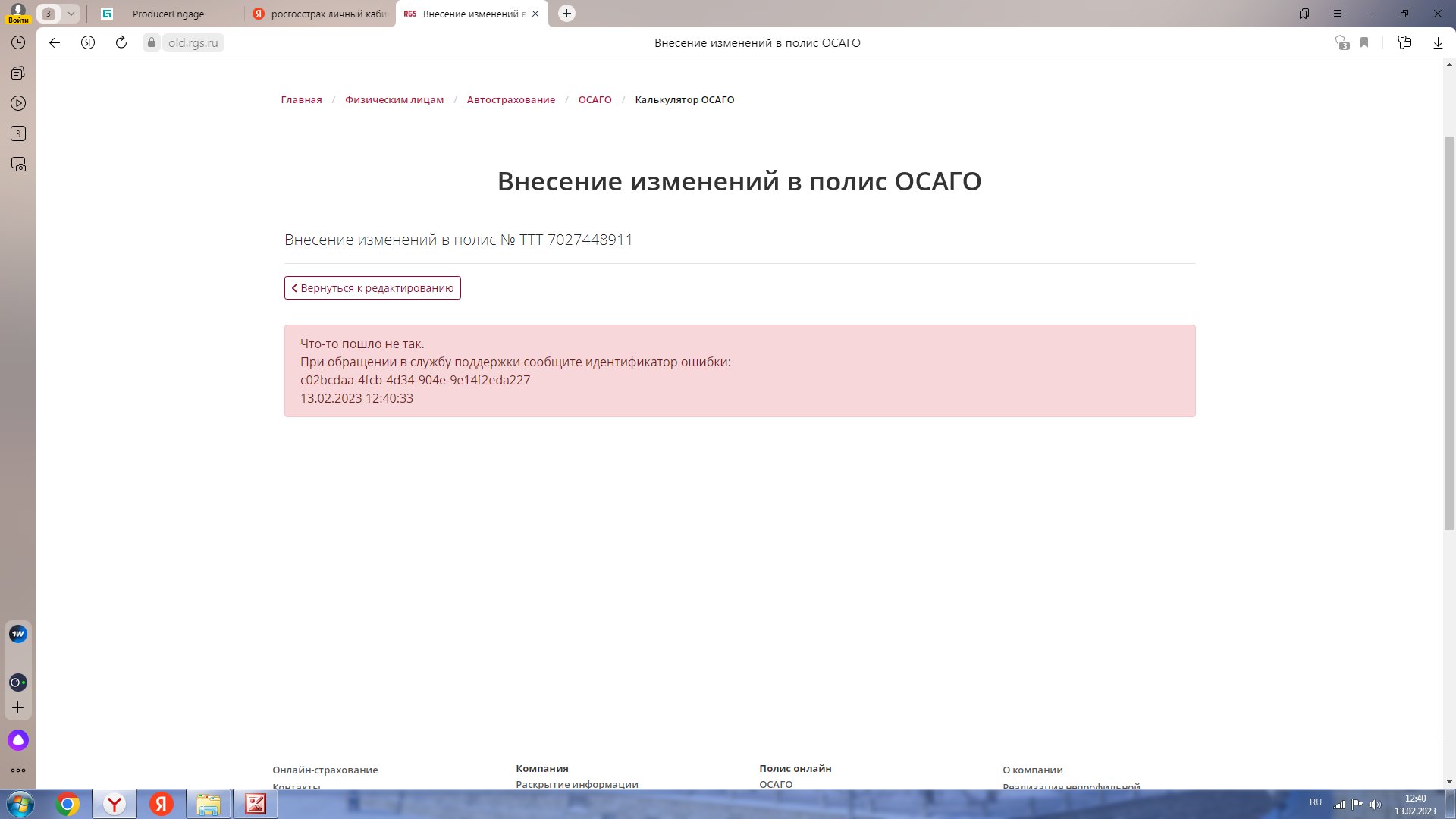Click the error identifier c02bcdaa text
The width and height of the screenshot is (1456, 819).
pos(415,380)
